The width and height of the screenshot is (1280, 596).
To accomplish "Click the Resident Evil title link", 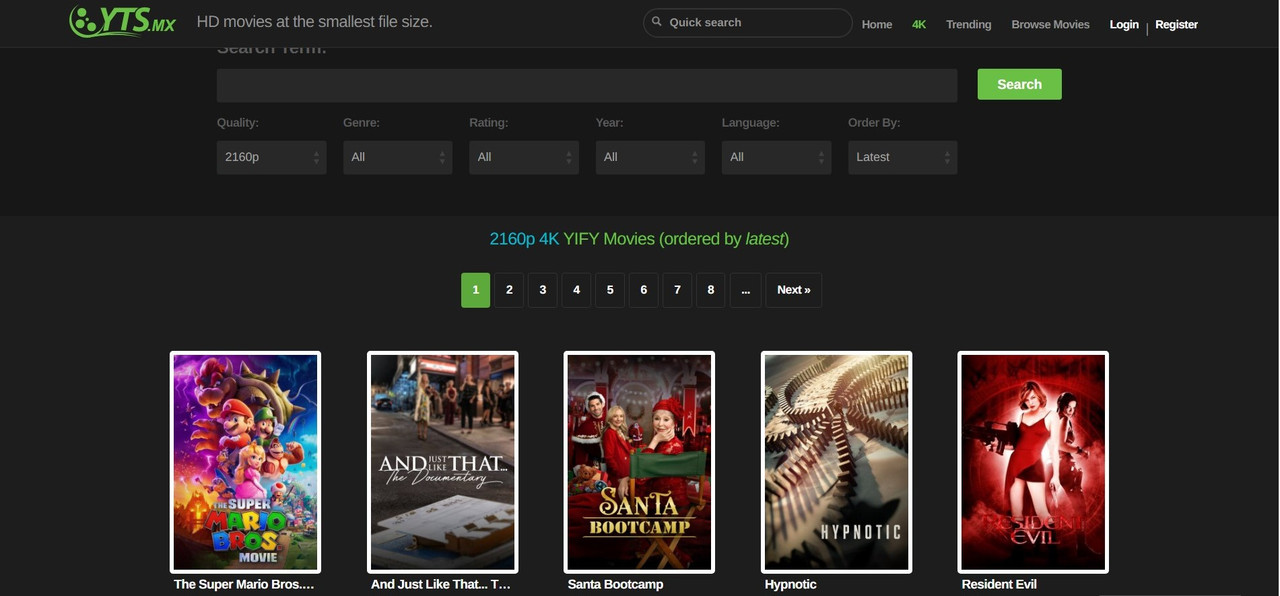I will (1000, 584).
